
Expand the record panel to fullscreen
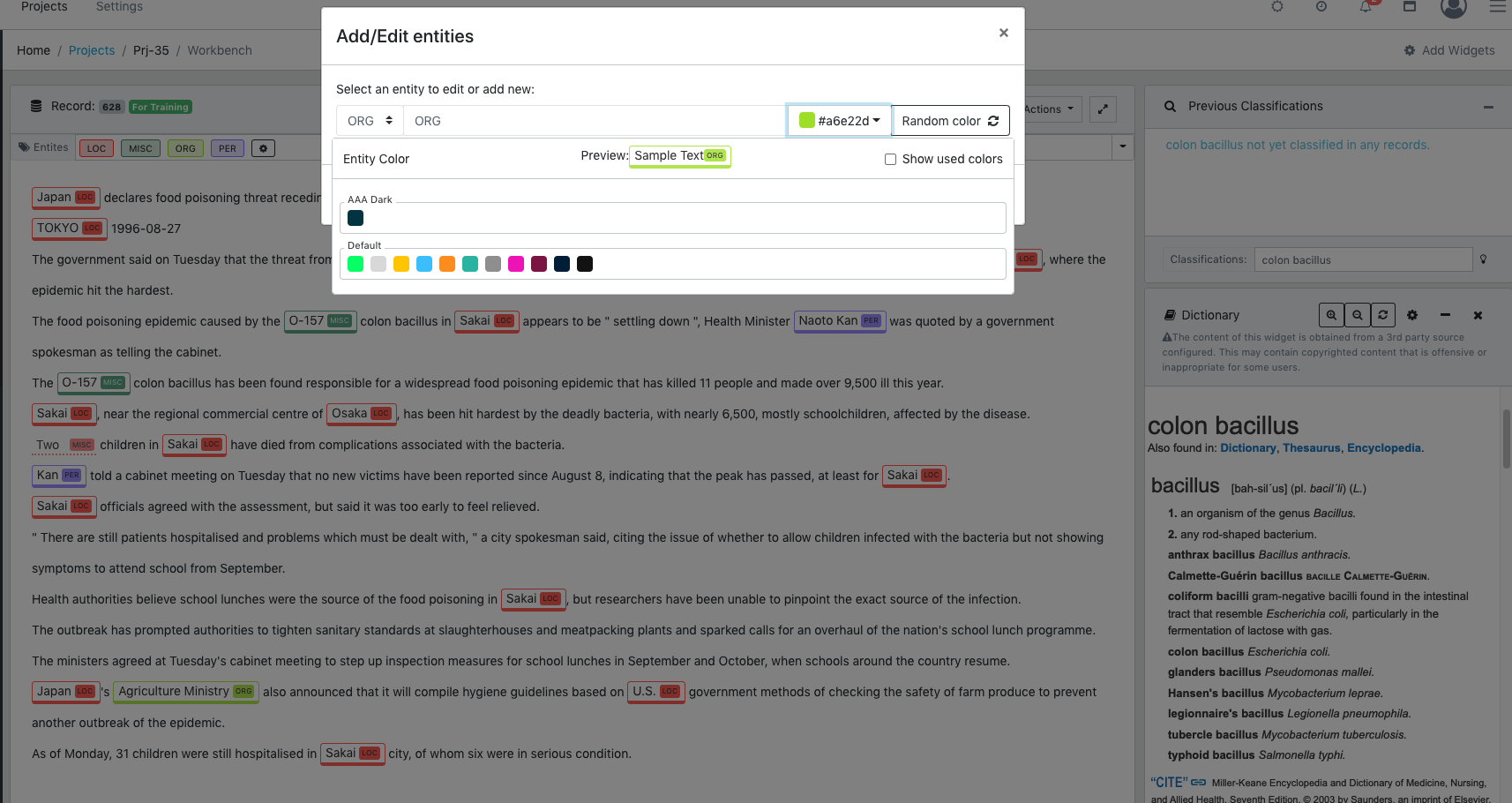(1103, 109)
